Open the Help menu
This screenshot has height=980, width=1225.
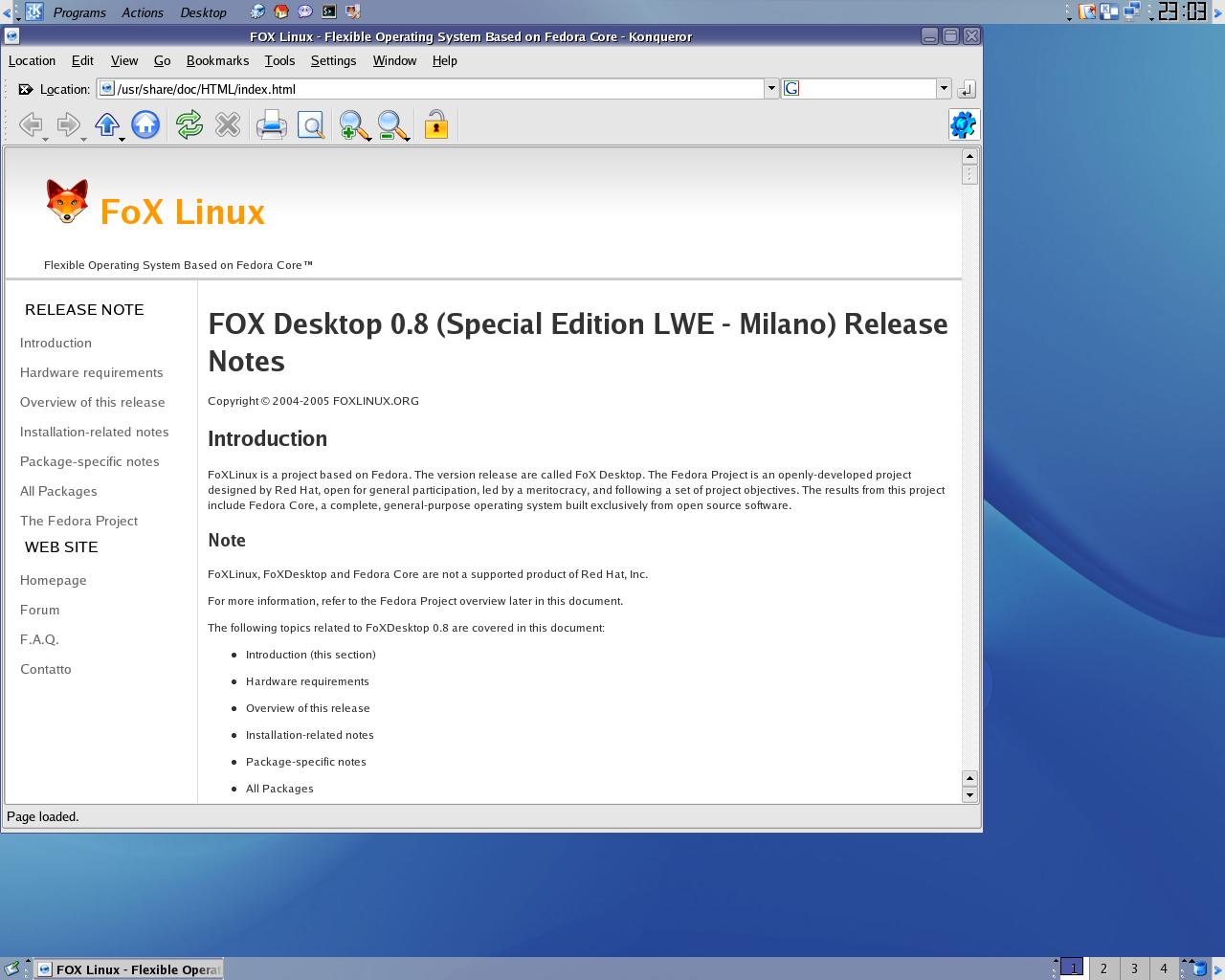point(444,60)
